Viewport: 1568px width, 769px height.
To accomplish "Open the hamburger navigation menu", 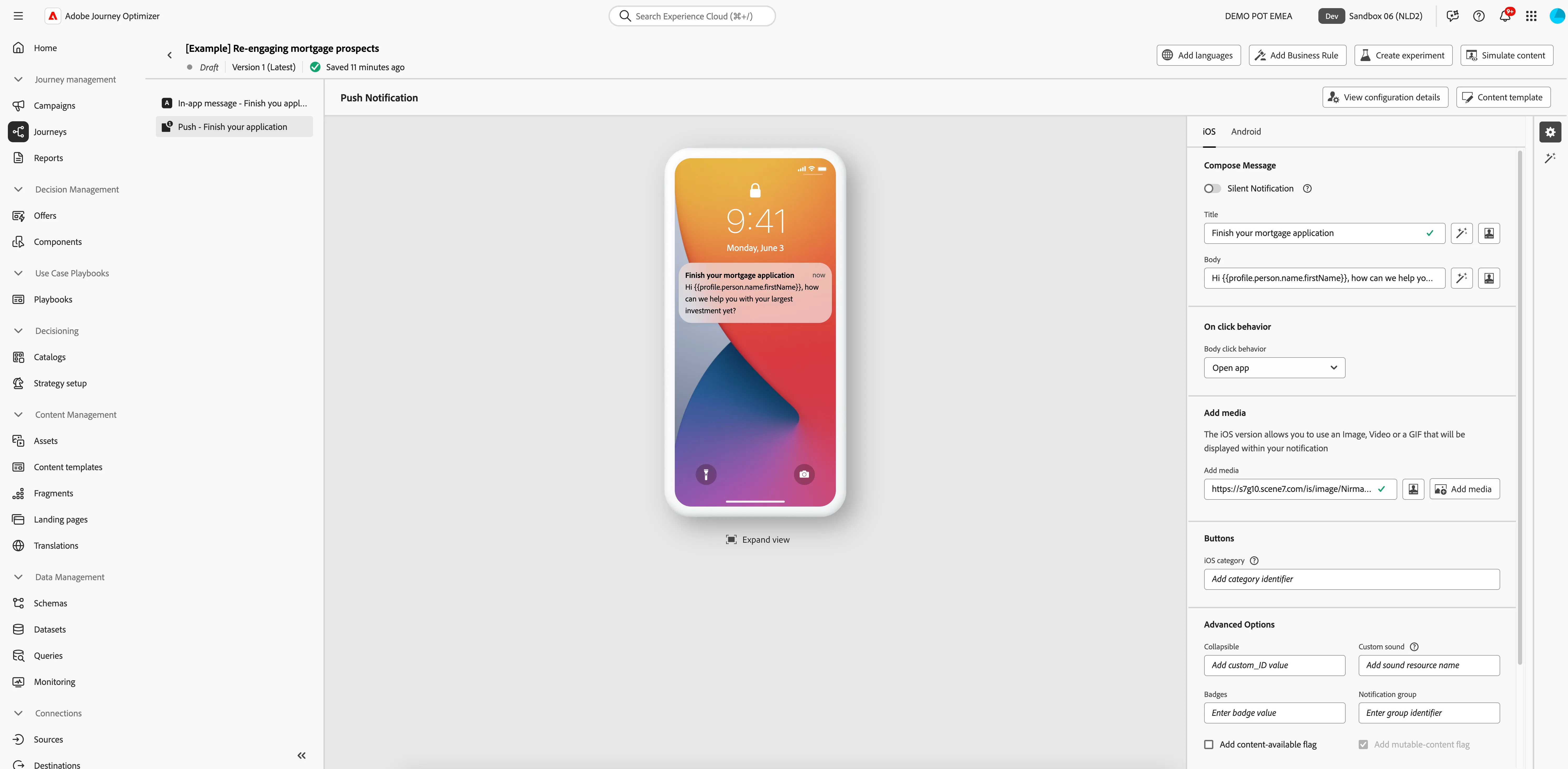I will click(18, 16).
